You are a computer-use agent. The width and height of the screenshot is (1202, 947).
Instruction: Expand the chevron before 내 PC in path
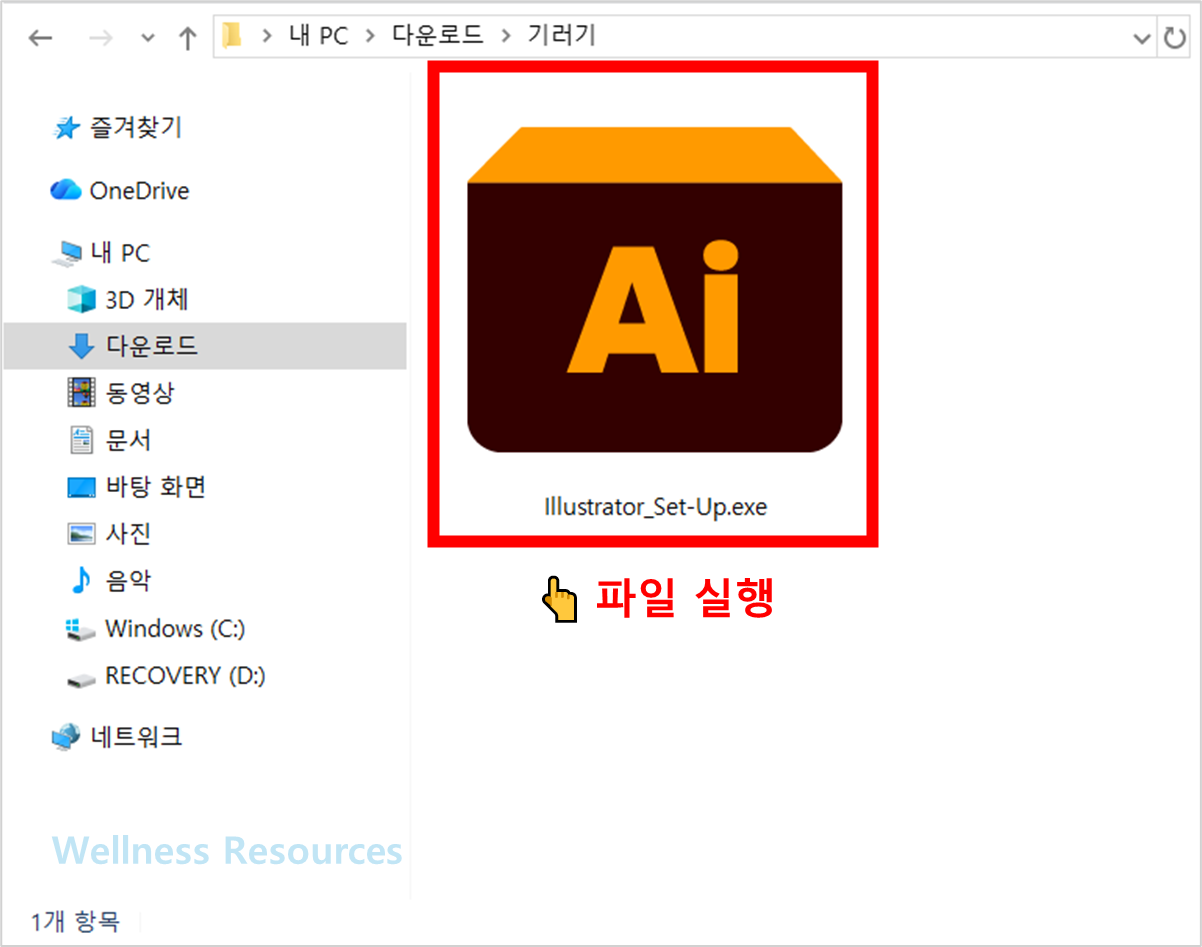266,37
